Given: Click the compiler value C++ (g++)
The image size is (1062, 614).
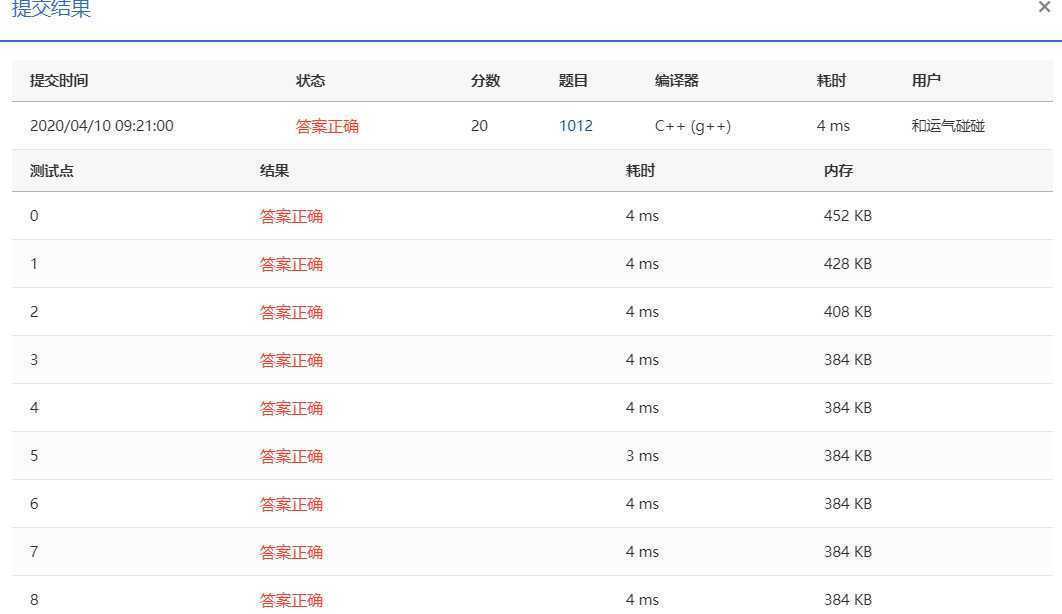Looking at the screenshot, I should click(693, 126).
